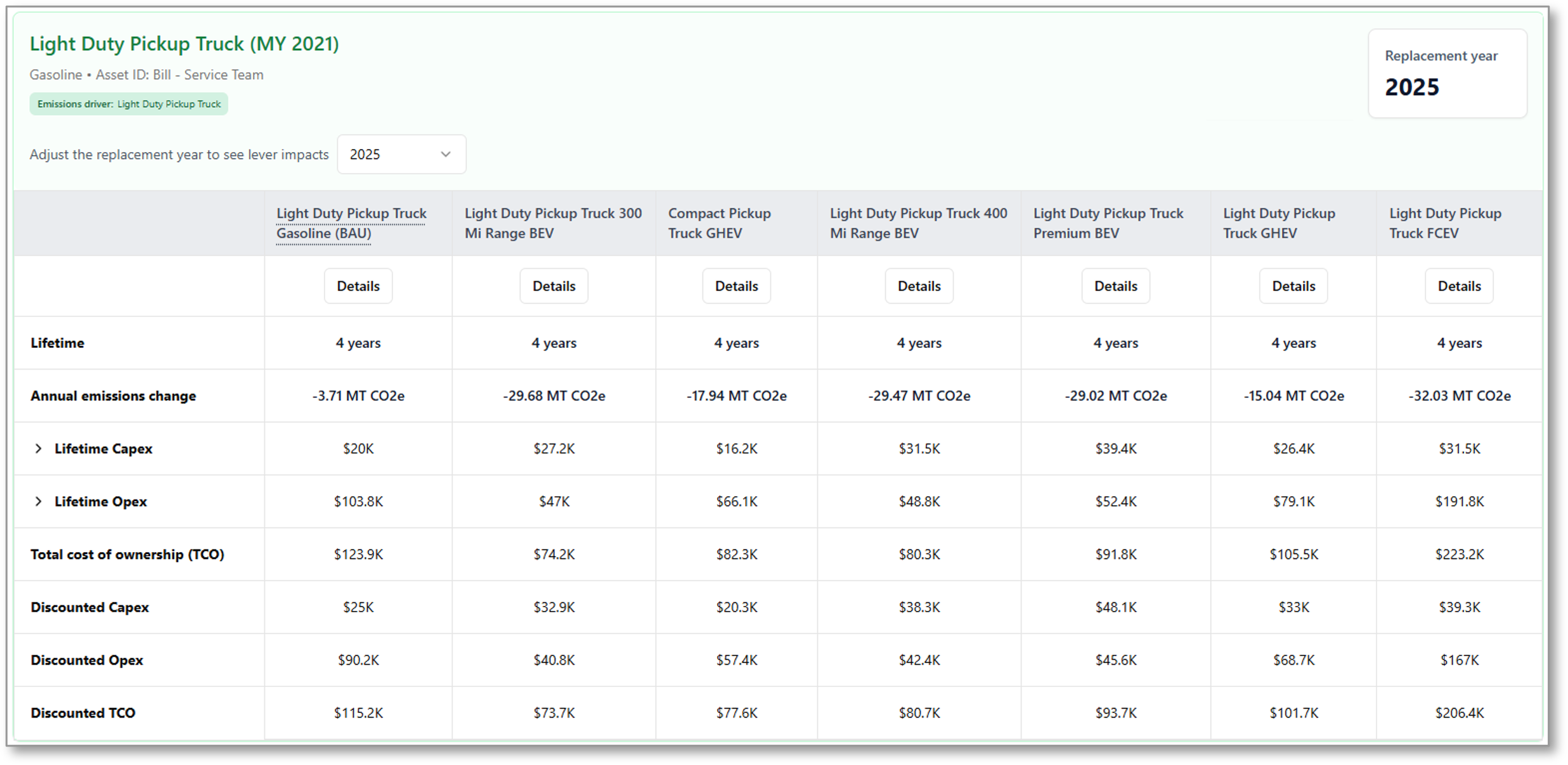Open the replacement year 2025 dropdown

pos(401,154)
